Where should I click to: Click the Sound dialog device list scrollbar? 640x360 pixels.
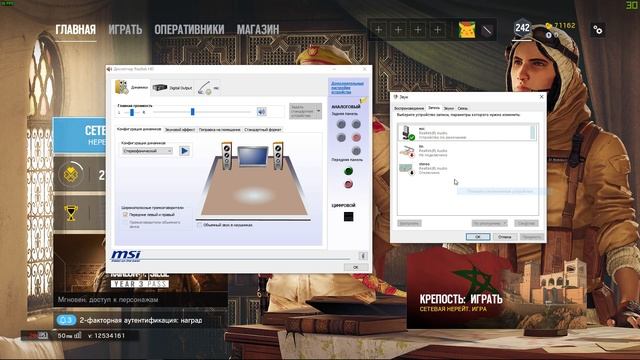[x=533, y=133]
